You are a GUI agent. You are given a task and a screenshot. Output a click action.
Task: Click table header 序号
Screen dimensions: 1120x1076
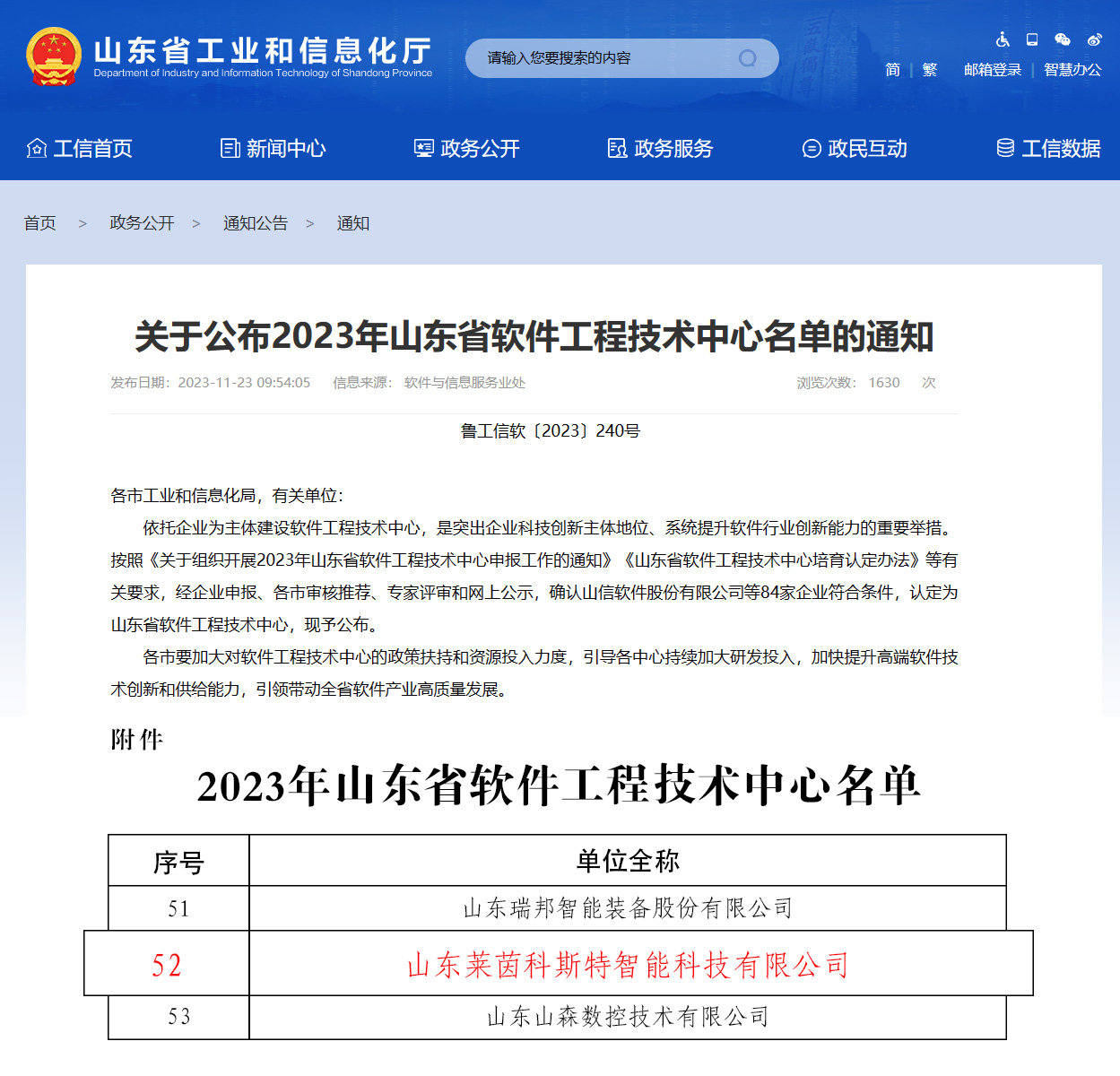point(178,863)
